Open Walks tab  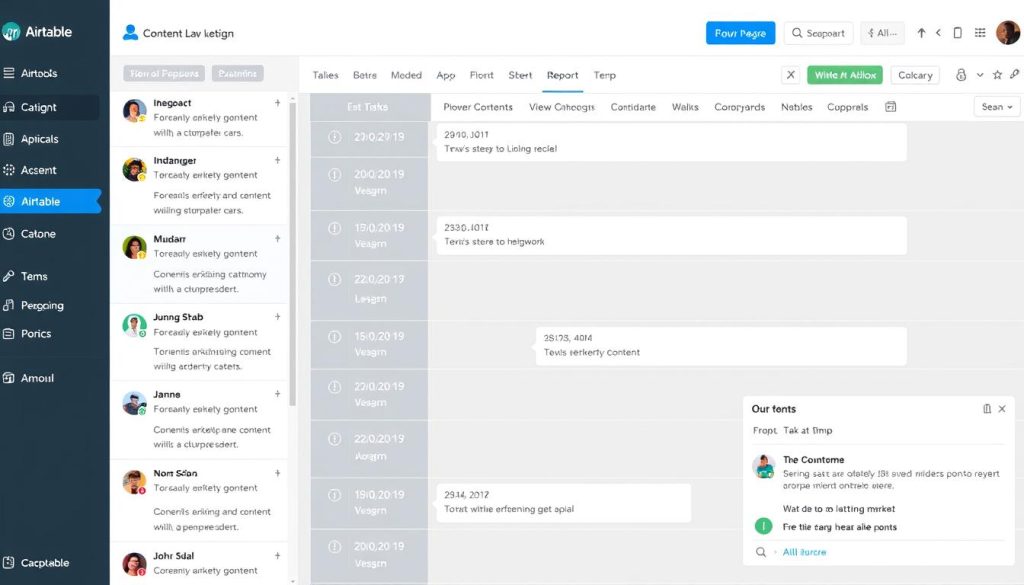(685, 106)
